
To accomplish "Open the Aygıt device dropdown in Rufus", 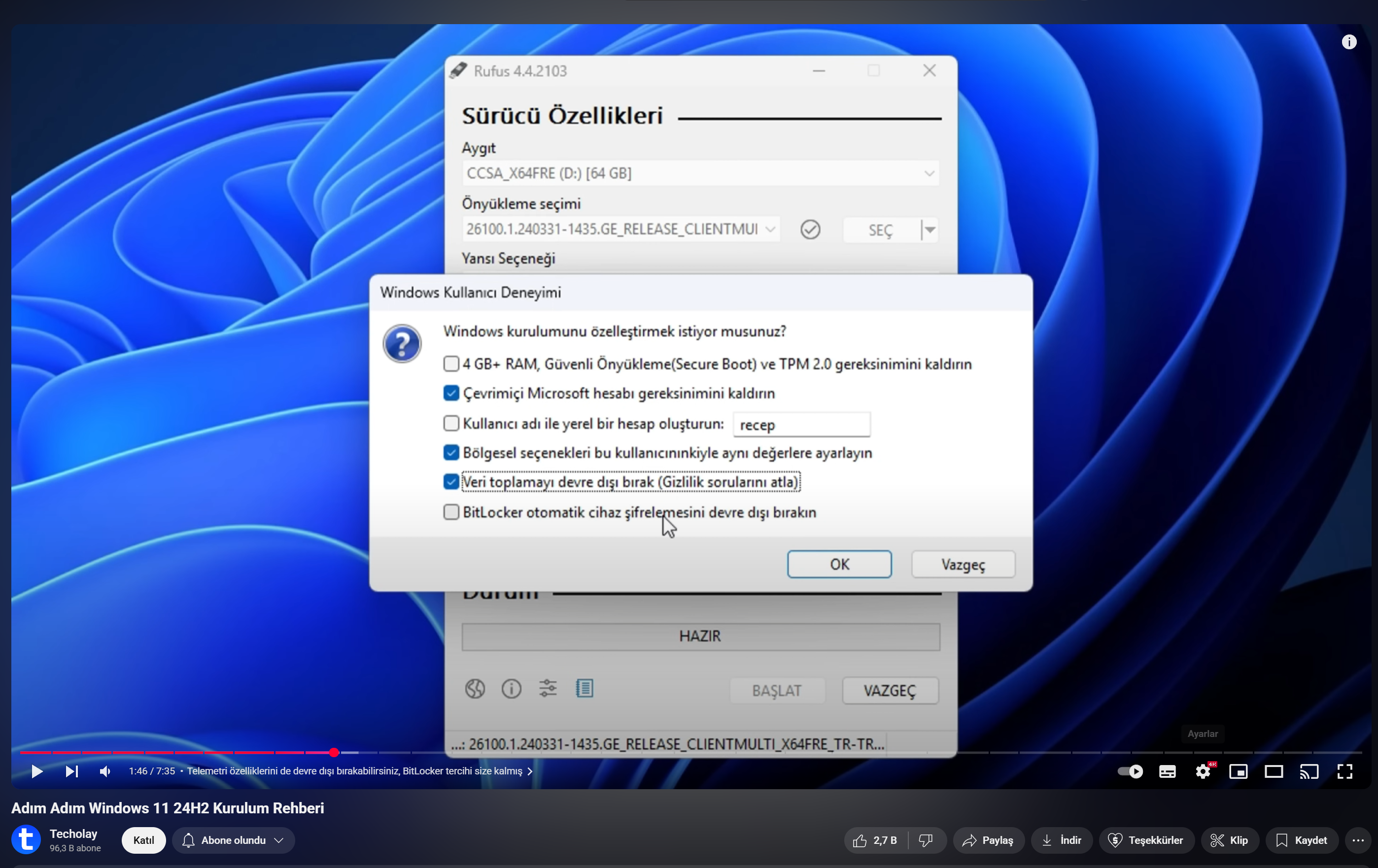I will click(700, 173).
